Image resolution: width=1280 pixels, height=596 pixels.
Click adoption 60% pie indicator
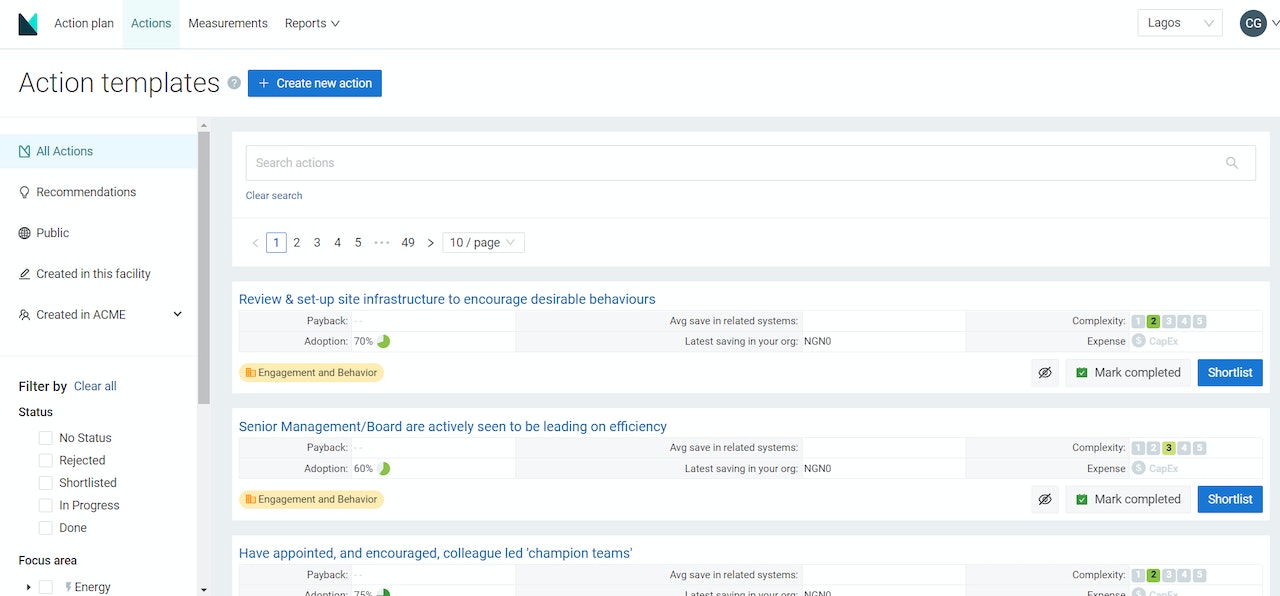coord(384,468)
